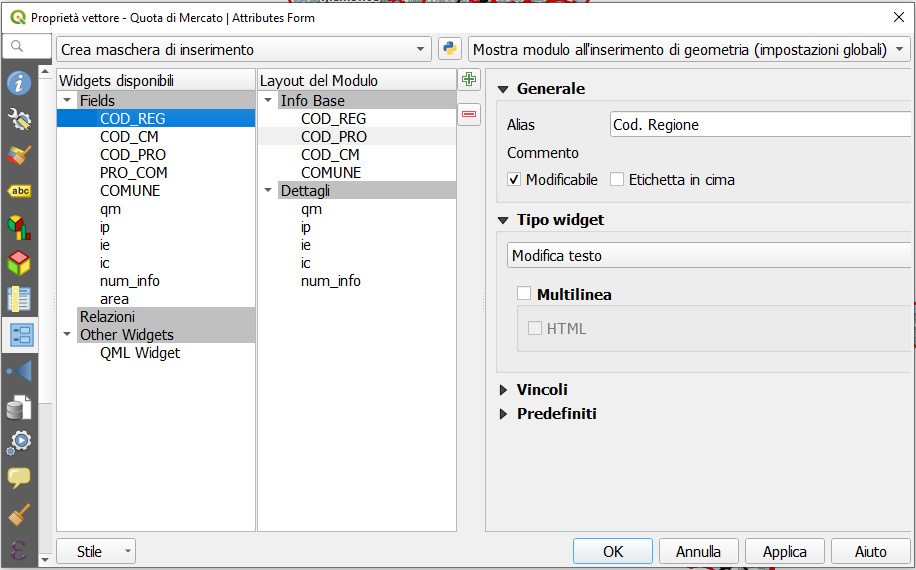This screenshot has height=570, width=916.
Task: Open the Variables epsilon icon
Action: [x=19, y=550]
